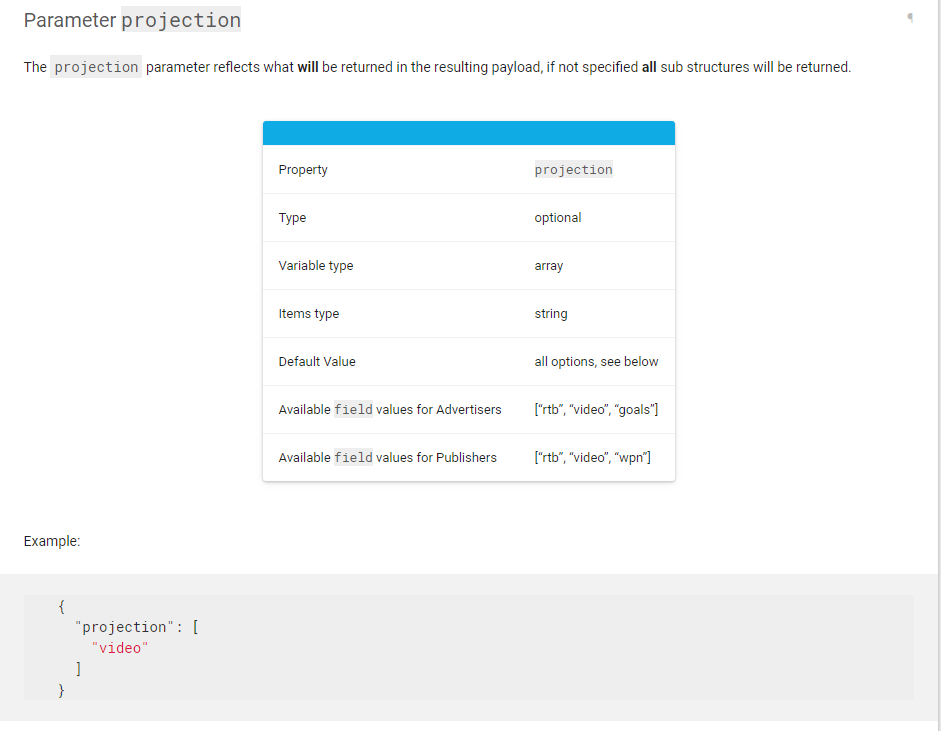Click the "all options, see below" text
This screenshot has height=731, width=941.
coord(596,362)
